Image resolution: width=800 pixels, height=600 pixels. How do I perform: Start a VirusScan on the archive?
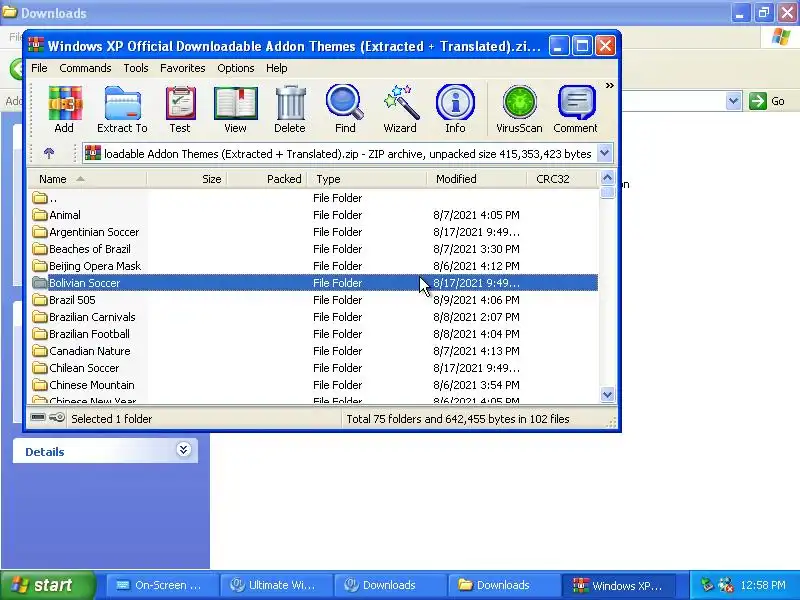(519, 109)
